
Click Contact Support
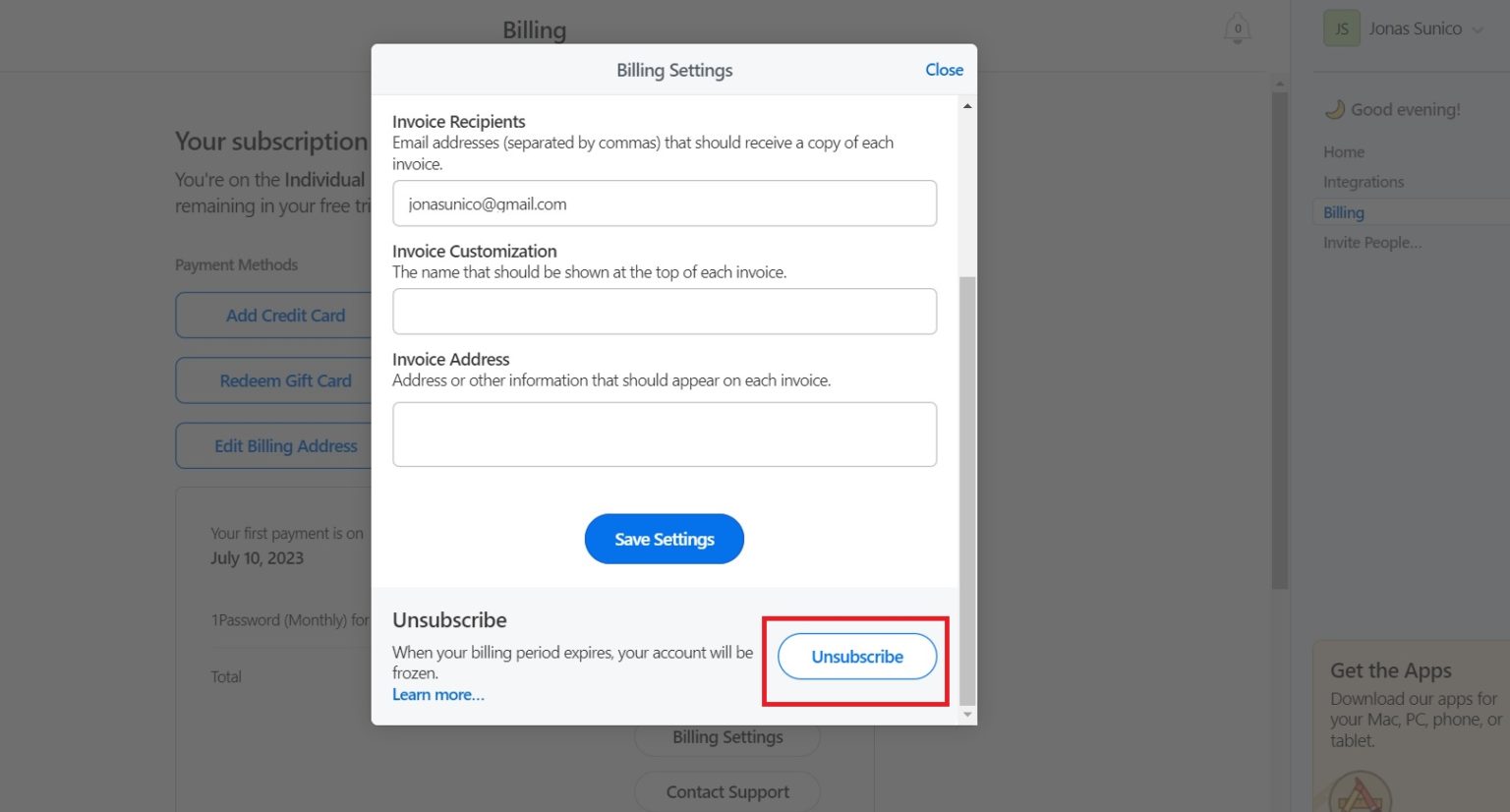726,791
